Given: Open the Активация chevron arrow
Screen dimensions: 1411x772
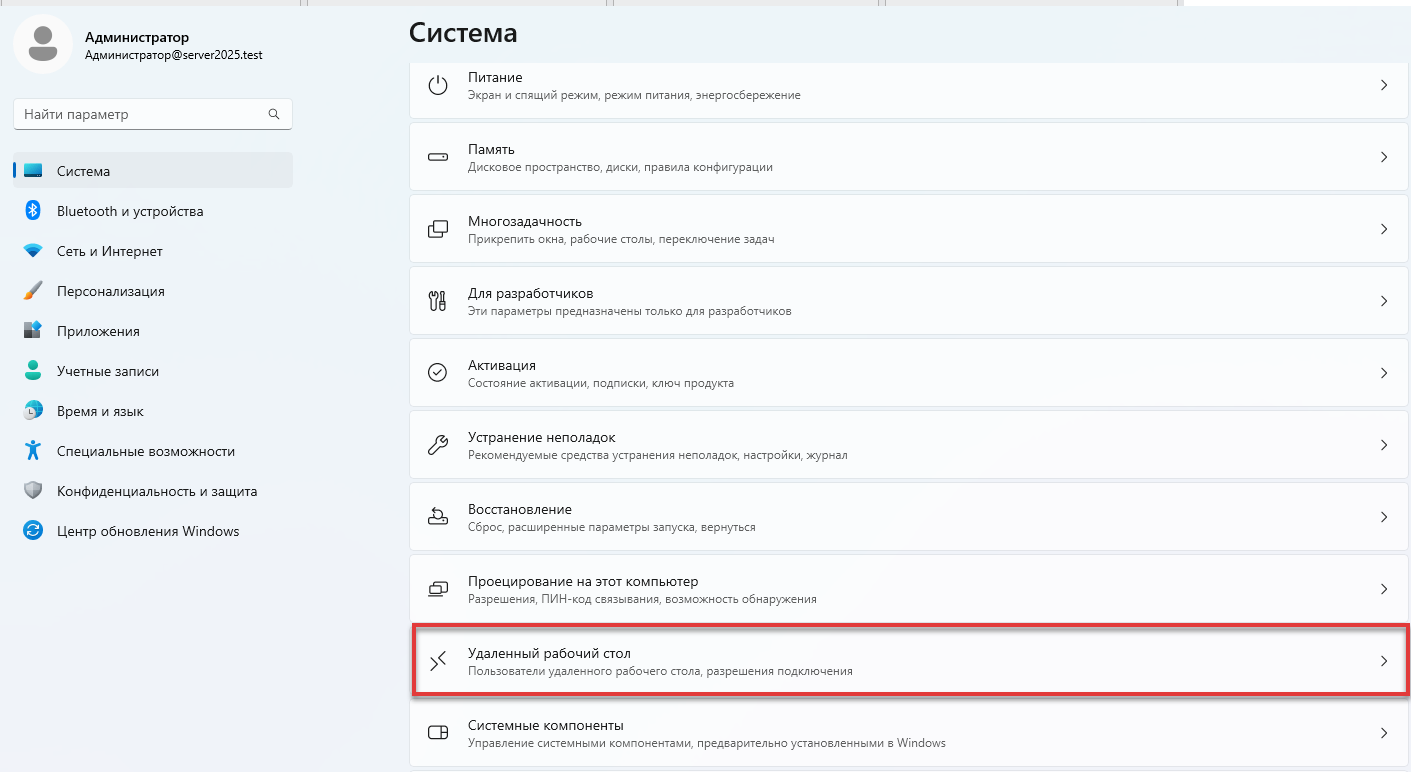Looking at the screenshot, I should tap(1384, 373).
